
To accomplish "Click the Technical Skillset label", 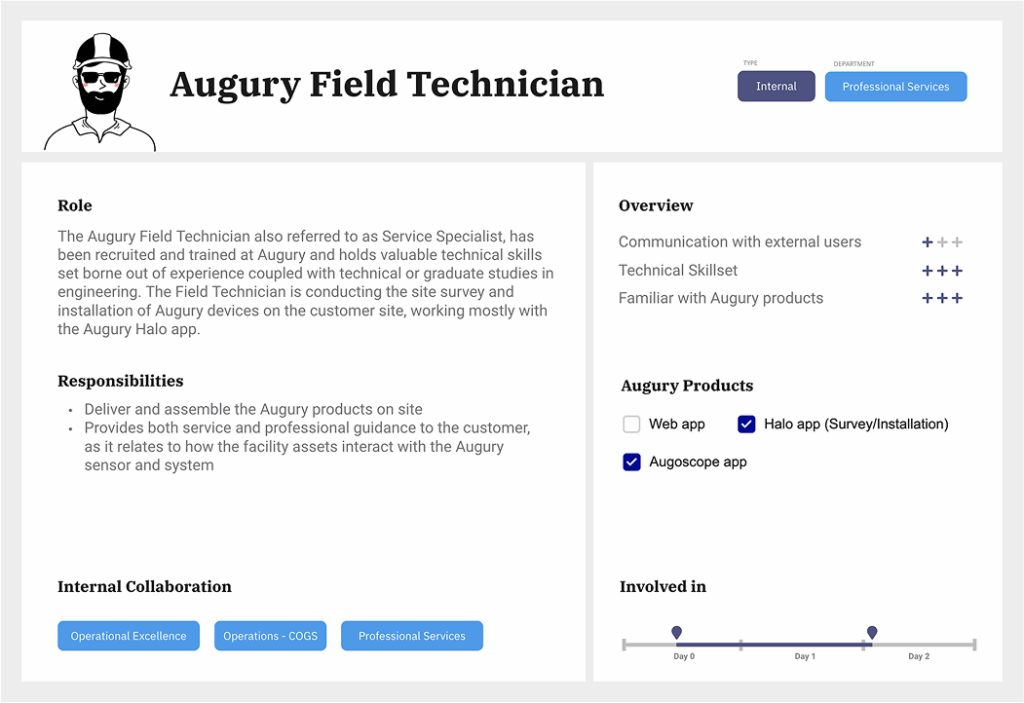I will (x=678, y=270).
